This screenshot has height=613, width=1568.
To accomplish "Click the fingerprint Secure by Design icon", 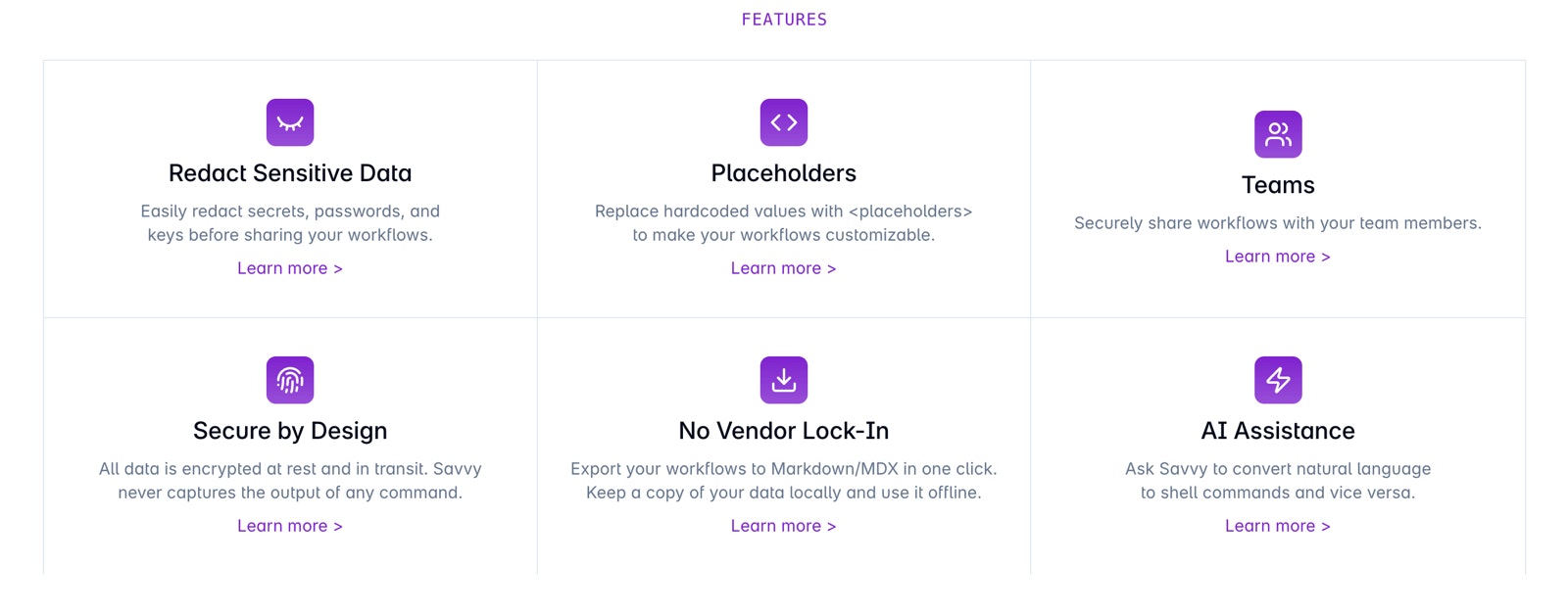I will pyautogui.click(x=290, y=380).
